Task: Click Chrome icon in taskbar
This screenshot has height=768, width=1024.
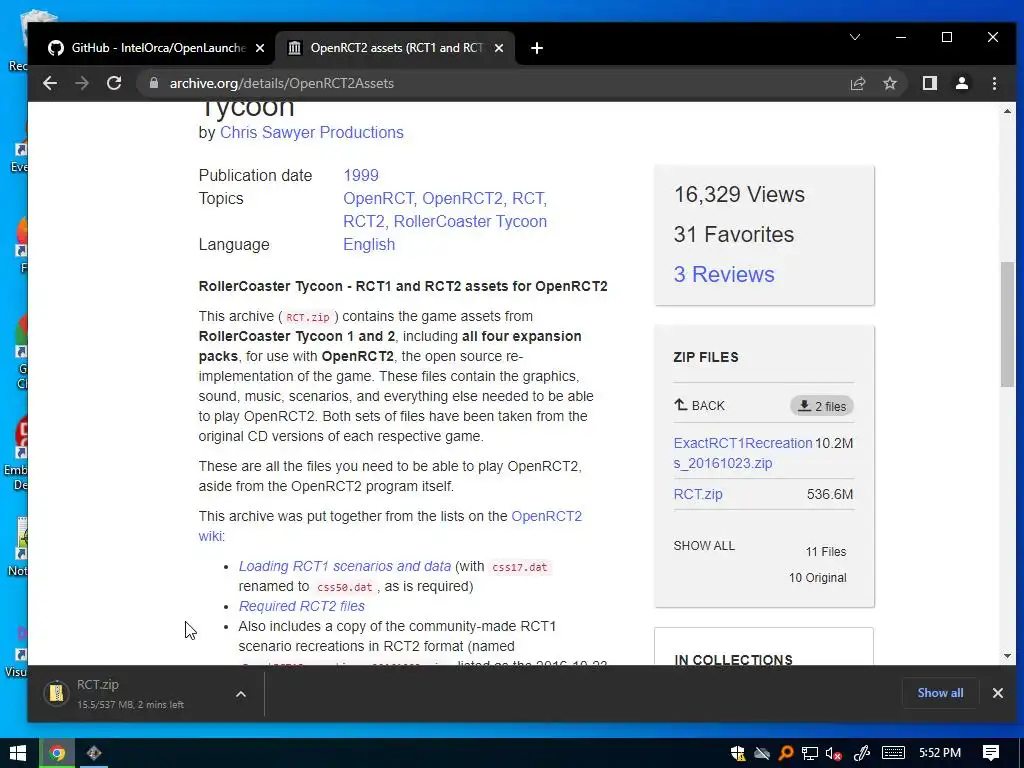Action: click(57, 753)
